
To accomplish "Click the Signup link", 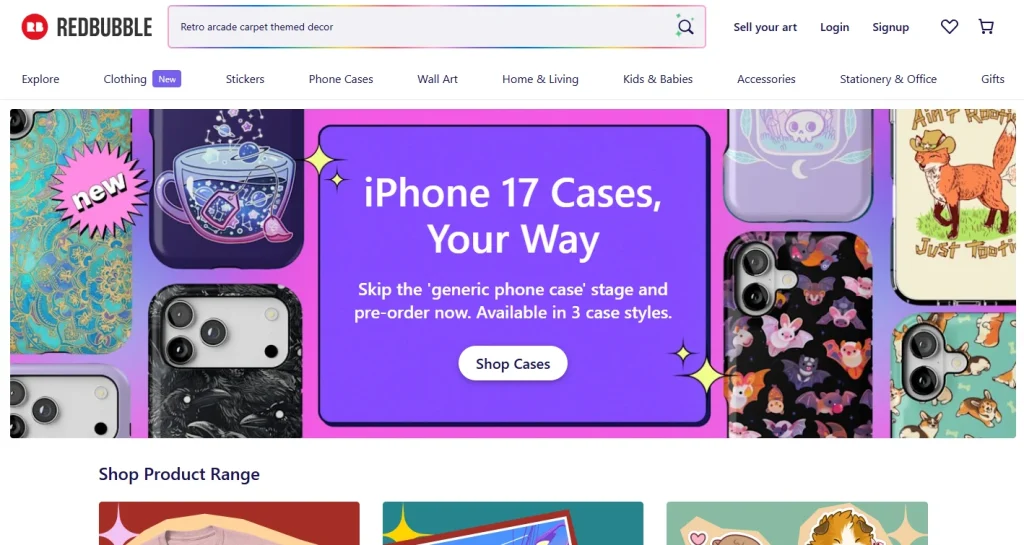I will pyautogui.click(x=890, y=27).
